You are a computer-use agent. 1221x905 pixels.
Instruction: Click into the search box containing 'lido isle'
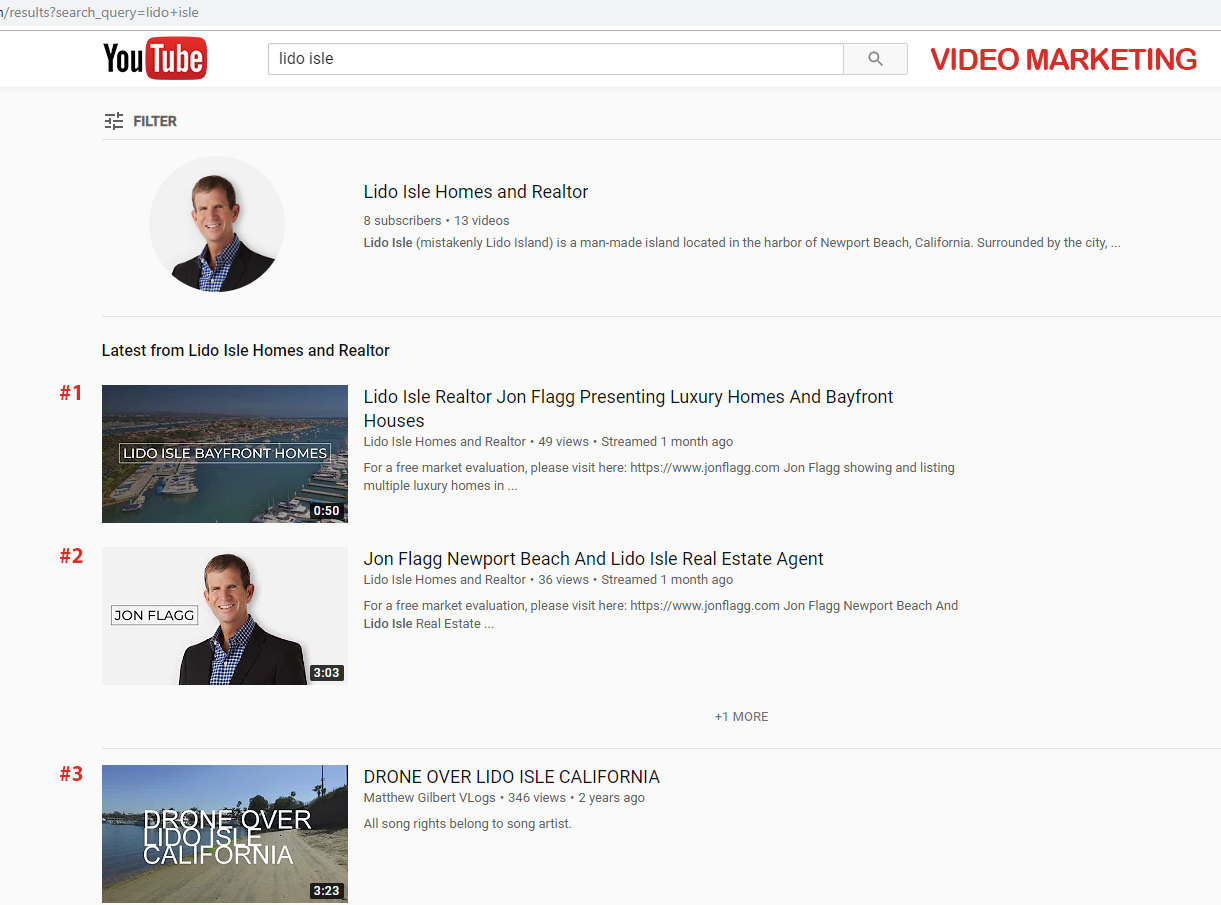coord(555,59)
